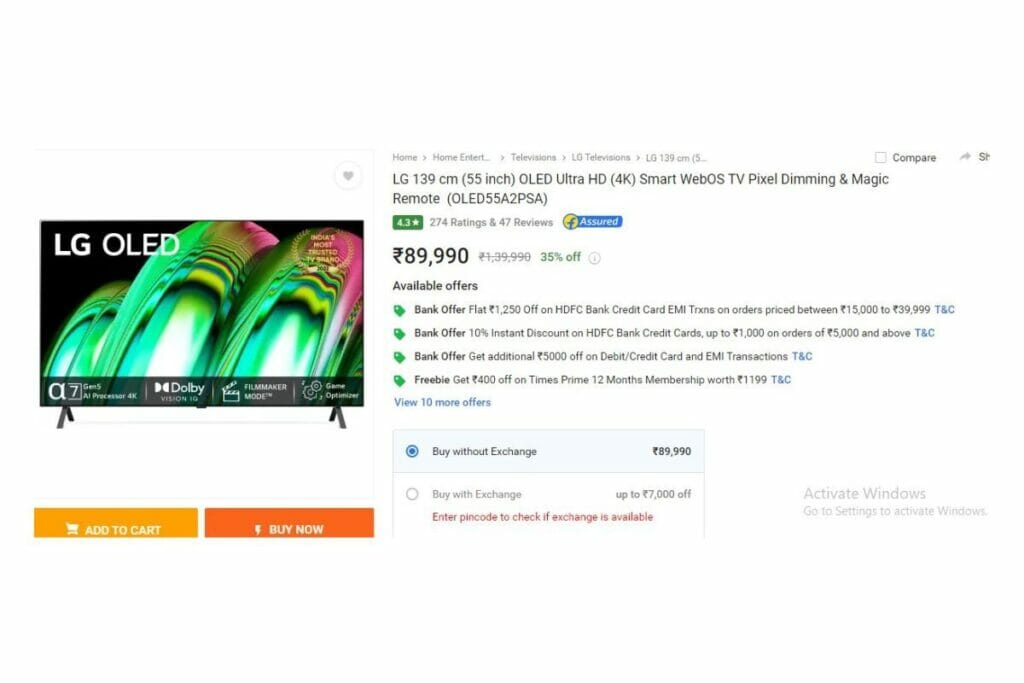Tick the Compare checkbox
The image size is (1024, 683).
point(880,157)
